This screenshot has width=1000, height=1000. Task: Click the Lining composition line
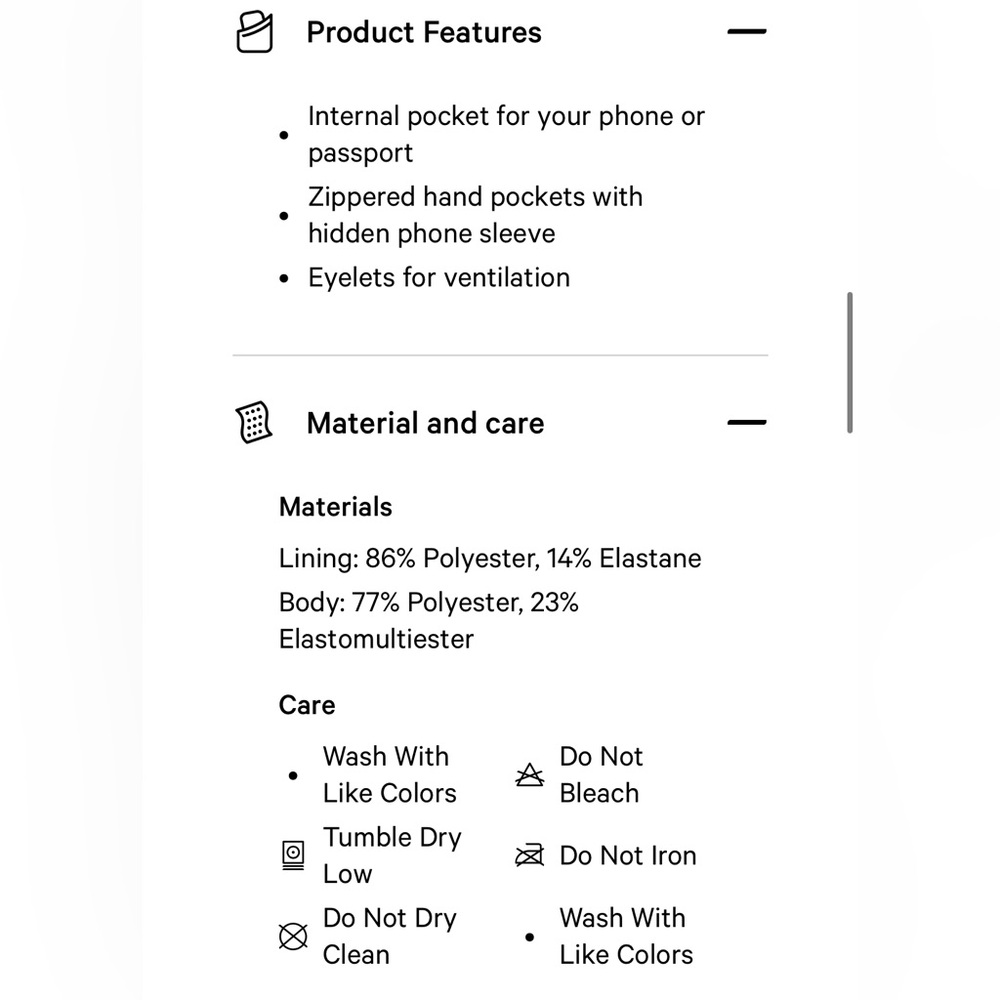point(490,558)
